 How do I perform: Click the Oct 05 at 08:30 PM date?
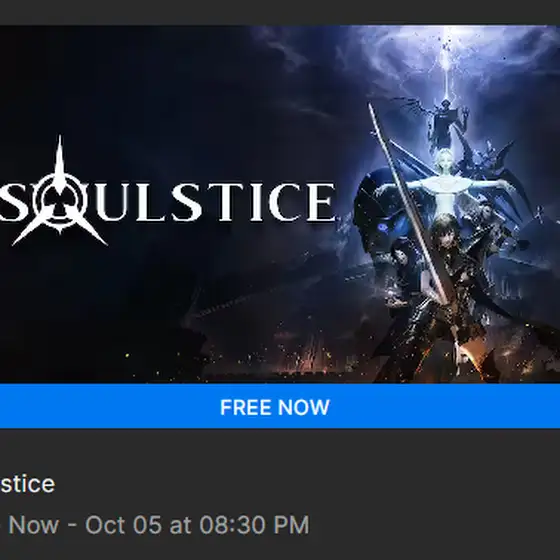point(197,525)
